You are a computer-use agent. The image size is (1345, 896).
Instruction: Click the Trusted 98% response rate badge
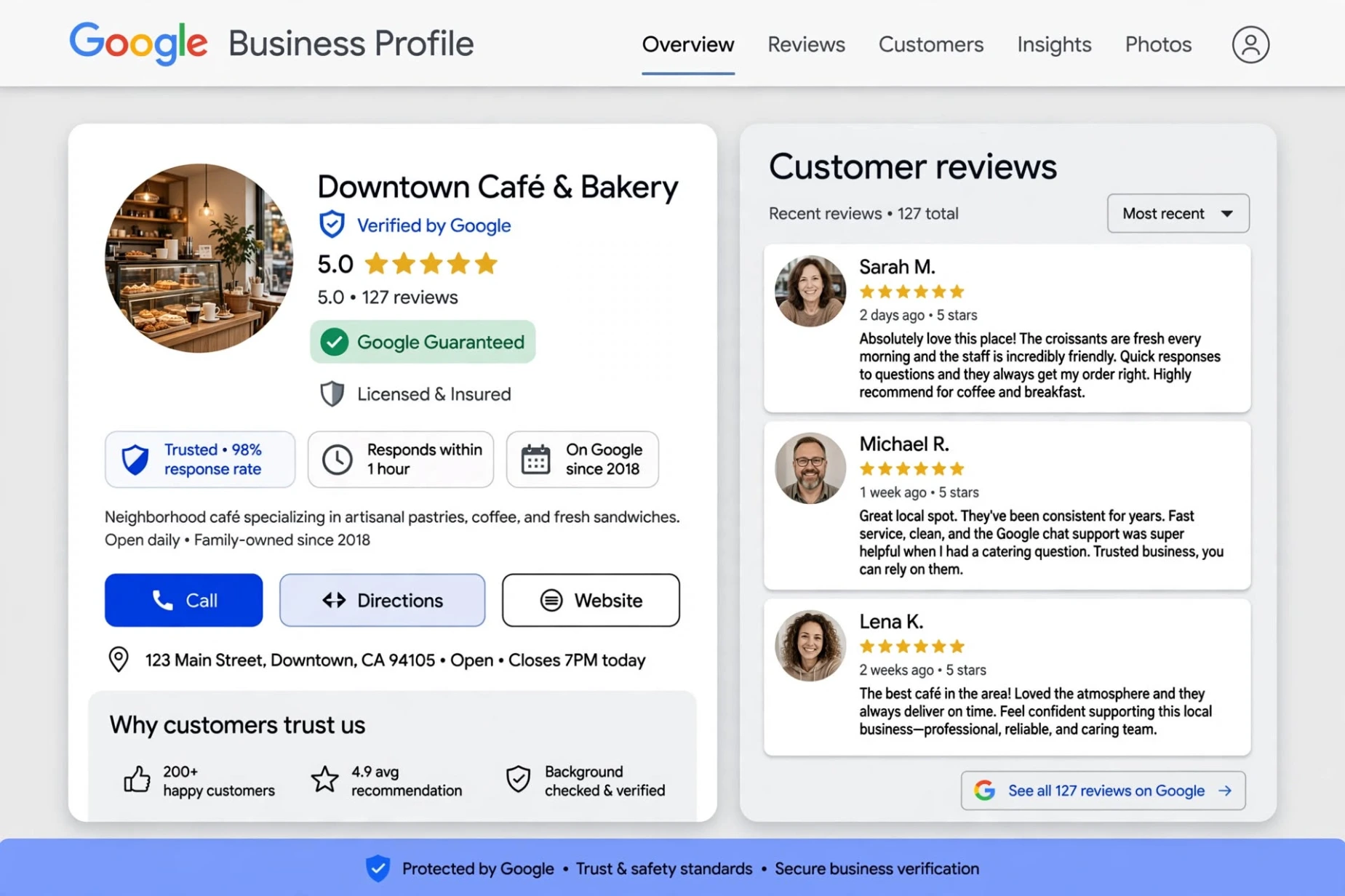tap(200, 460)
